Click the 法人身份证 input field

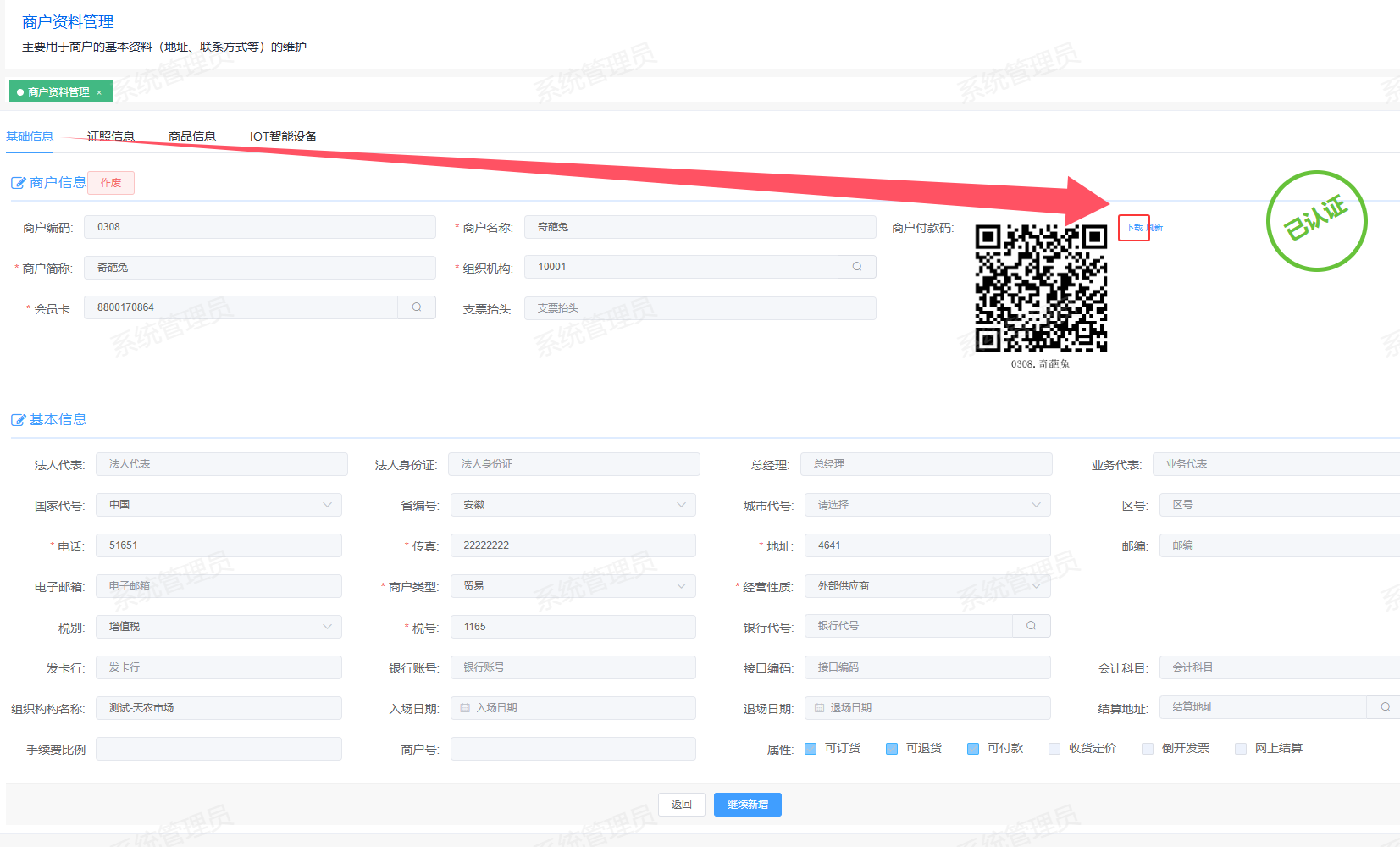(x=574, y=464)
